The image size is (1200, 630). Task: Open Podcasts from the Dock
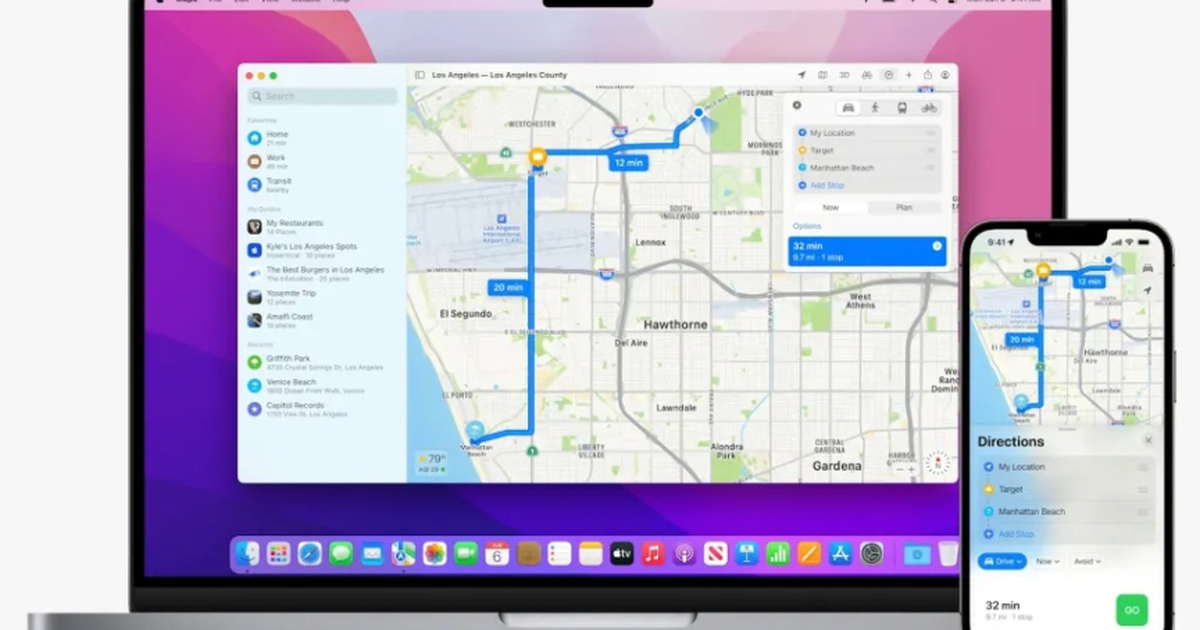[x=684, y=553]
